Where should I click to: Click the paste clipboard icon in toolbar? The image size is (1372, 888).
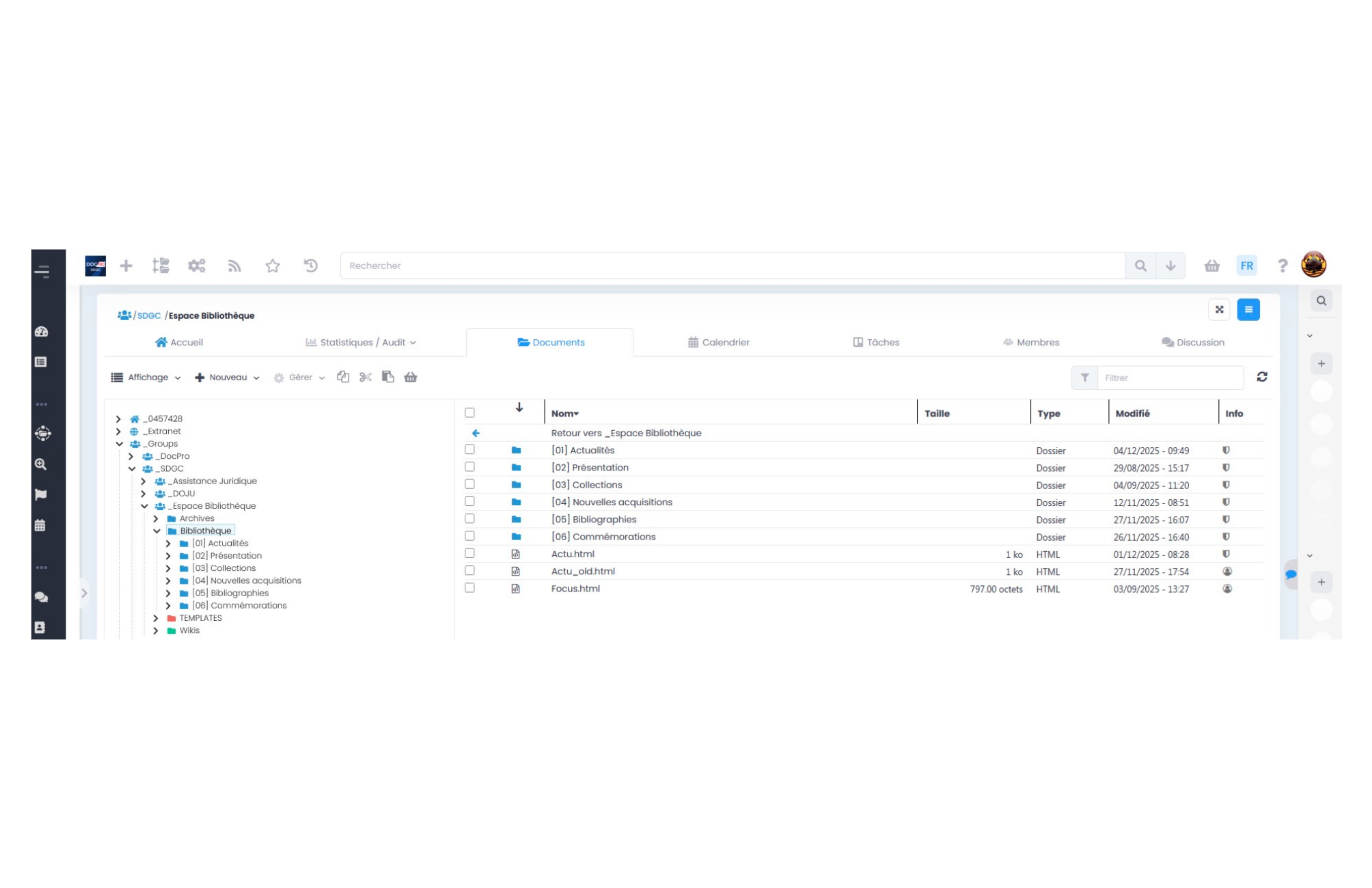(388, 377)
